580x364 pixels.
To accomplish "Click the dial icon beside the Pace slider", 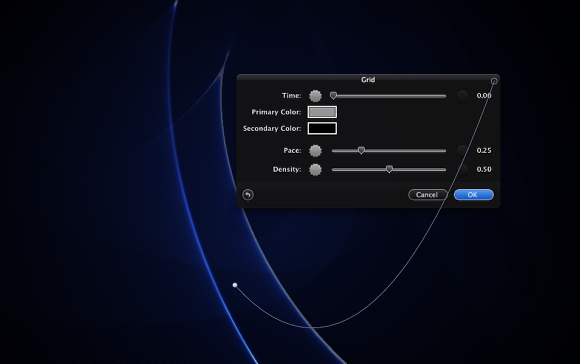I will click(315, 151).
